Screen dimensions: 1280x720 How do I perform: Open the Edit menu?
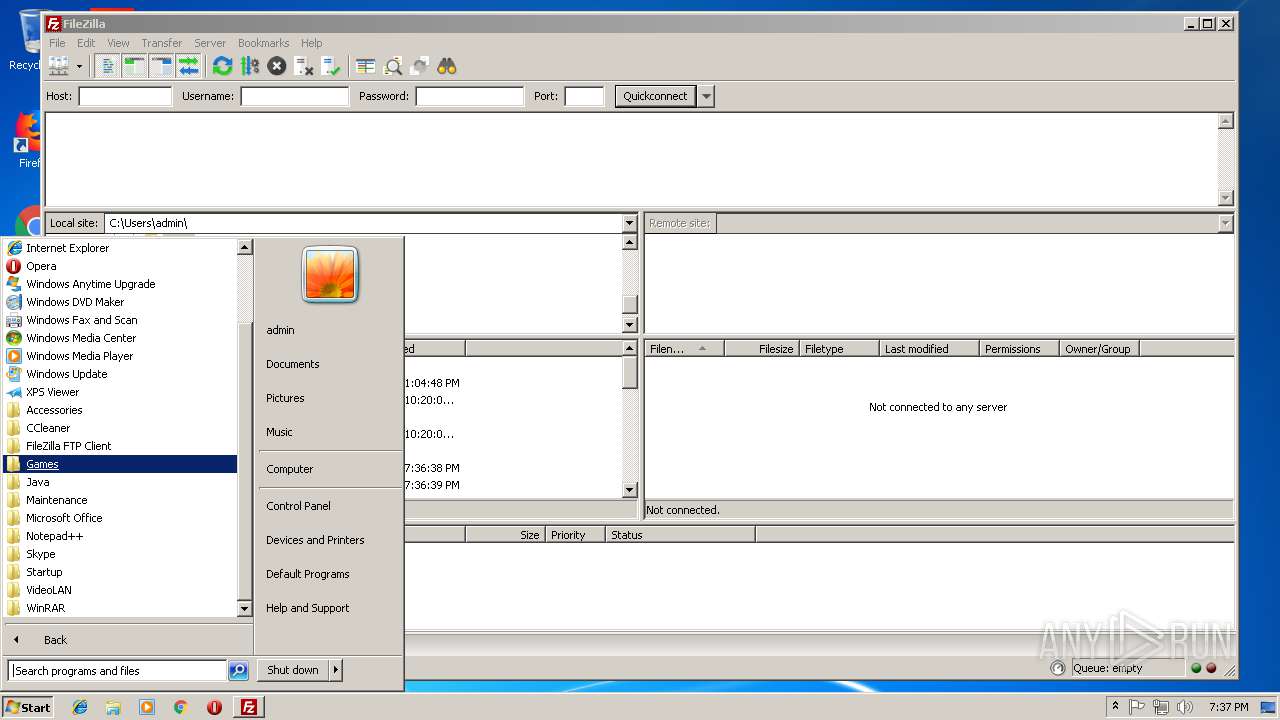coord(86,43)
